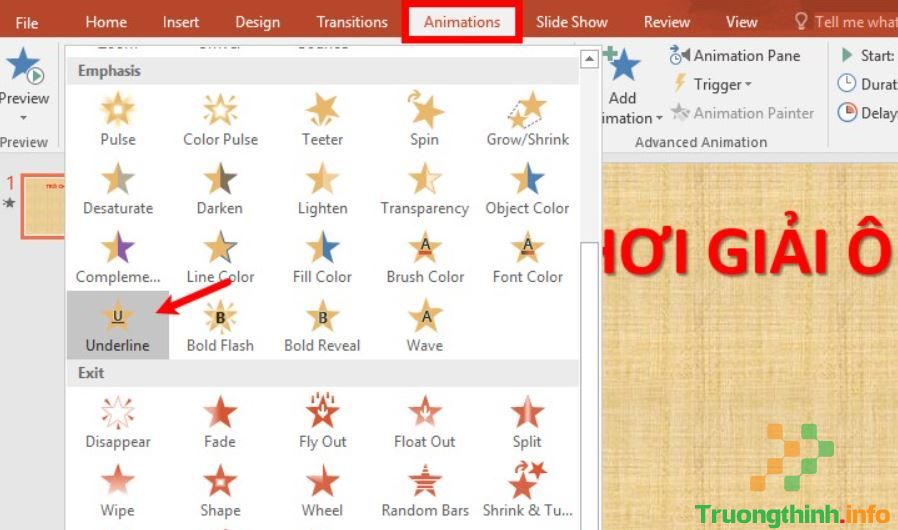The image size is (898, 530).
Task: Choose the Random Bars exit animation
Action: (x=424, y=490)
